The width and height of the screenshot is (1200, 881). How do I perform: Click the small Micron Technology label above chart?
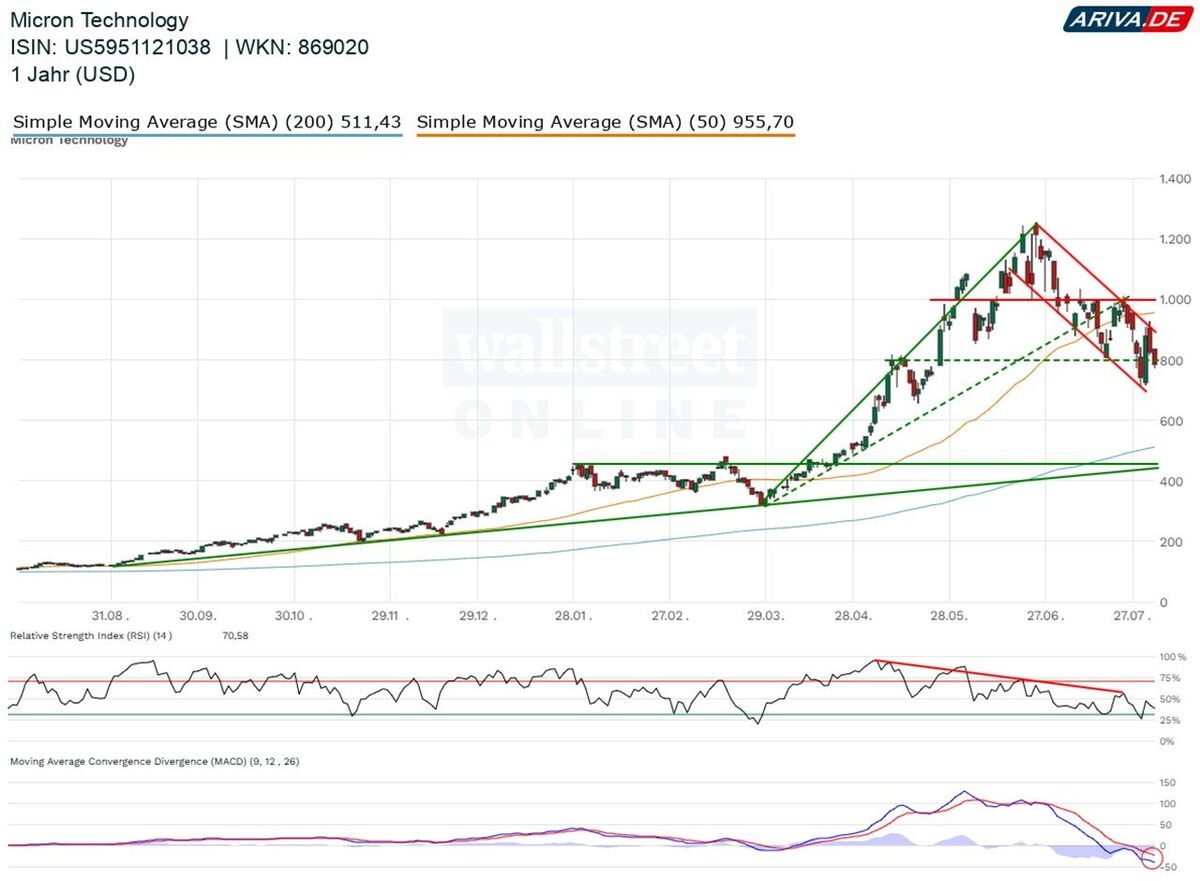69,140
